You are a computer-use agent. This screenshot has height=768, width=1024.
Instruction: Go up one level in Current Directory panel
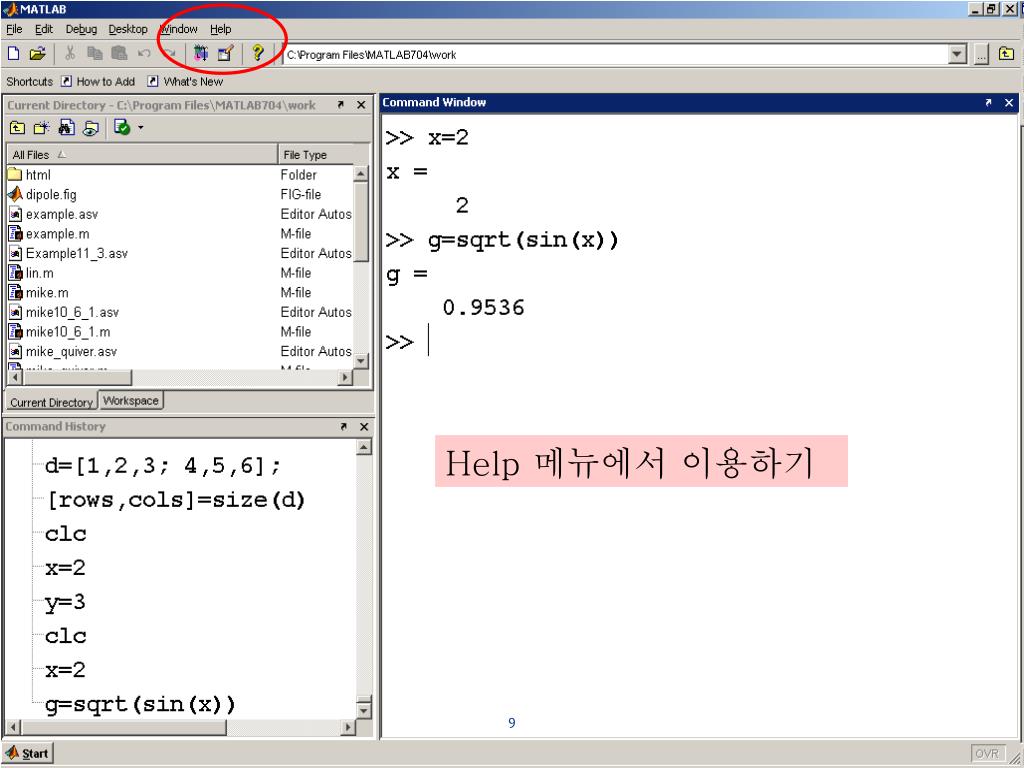pos(17,127)
